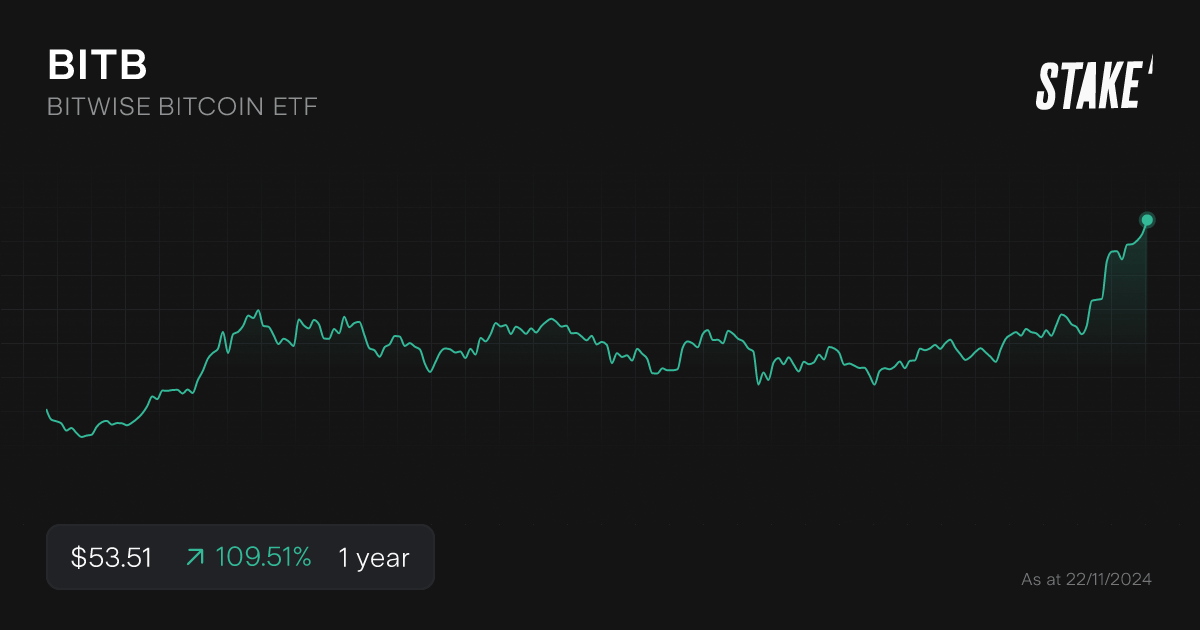
Task: Click the dark stats card at bottom left
Action: [240, 557]
